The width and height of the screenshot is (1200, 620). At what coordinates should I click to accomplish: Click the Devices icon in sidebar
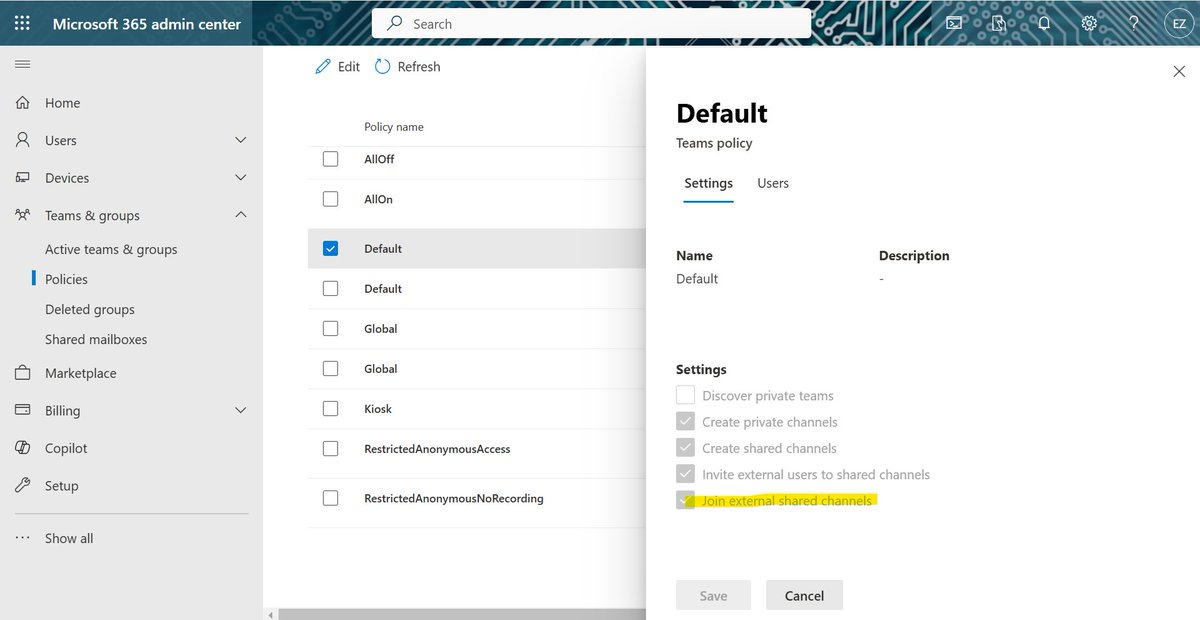(x=22, y=178)
